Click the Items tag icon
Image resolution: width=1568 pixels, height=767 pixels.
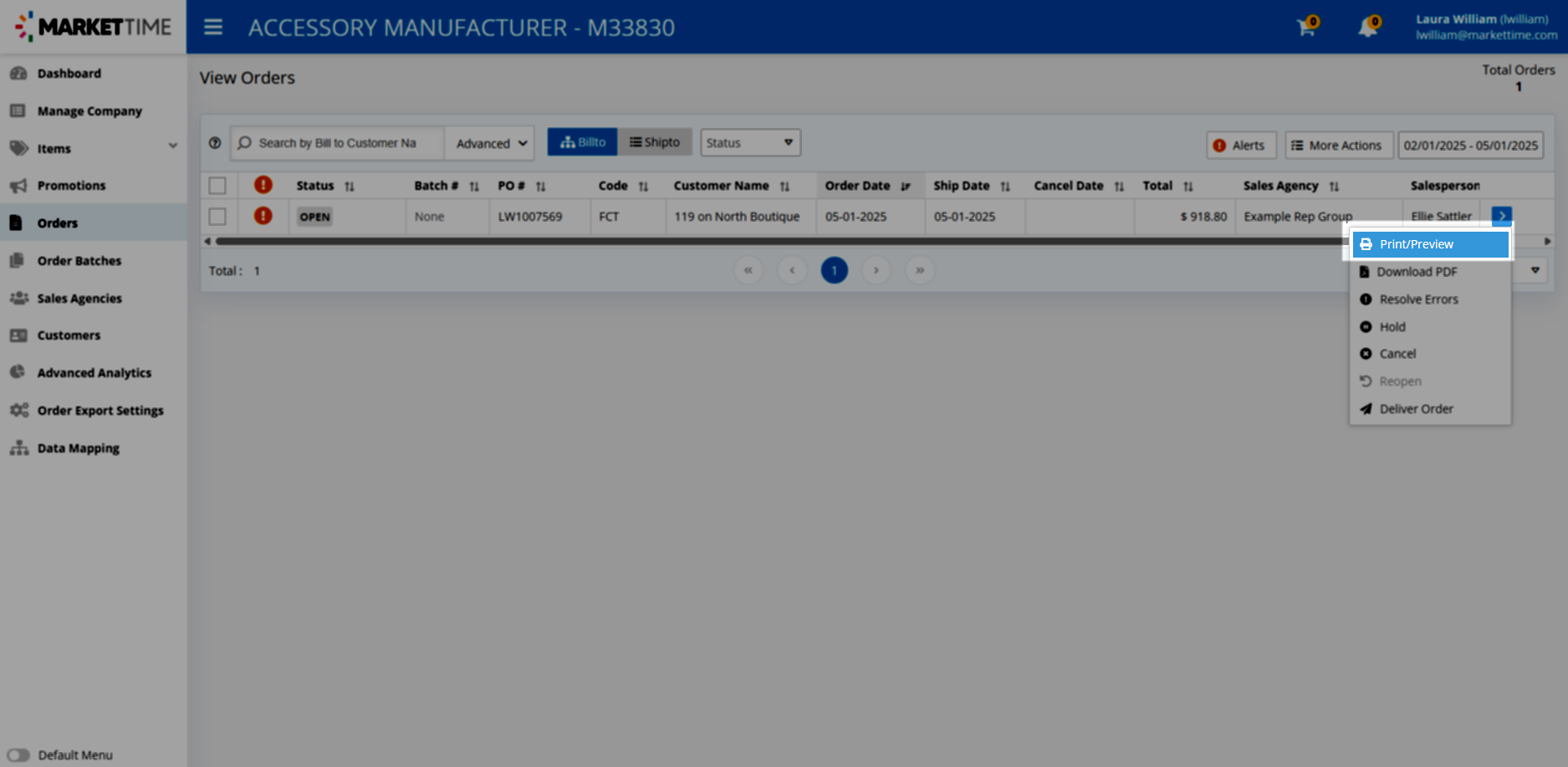tap(18, 148)
